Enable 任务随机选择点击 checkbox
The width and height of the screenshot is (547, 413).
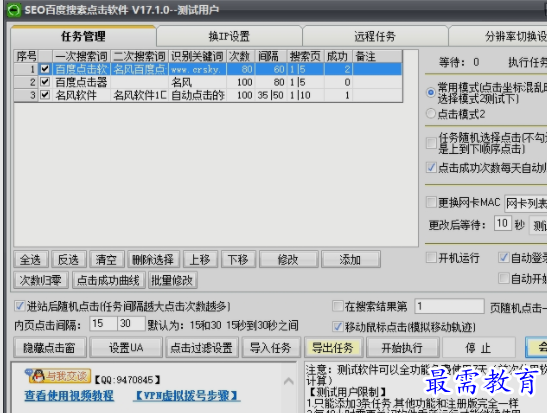click(431, 143)
